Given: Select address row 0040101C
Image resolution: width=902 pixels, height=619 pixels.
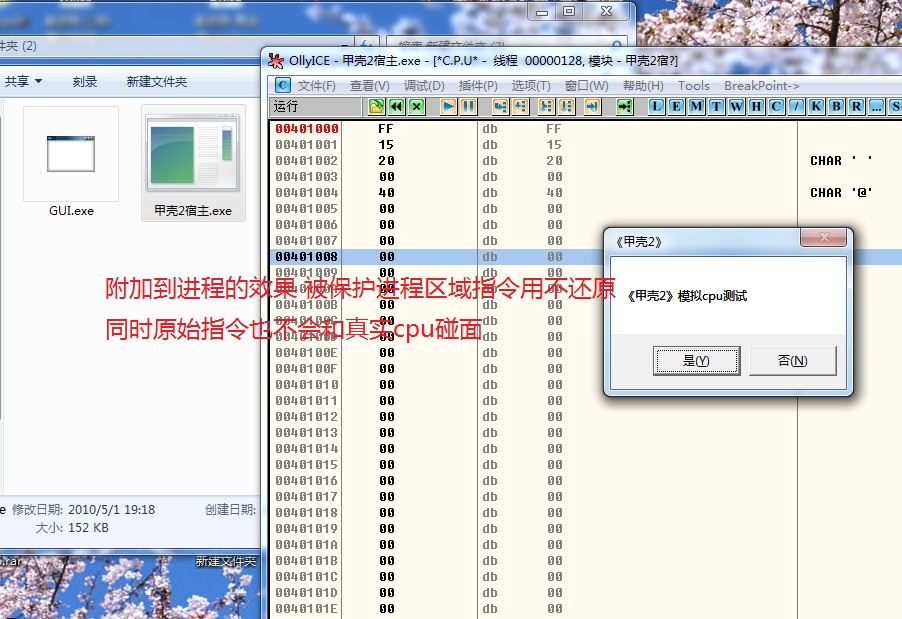Looking at the screenshot, I should point(307,576).
